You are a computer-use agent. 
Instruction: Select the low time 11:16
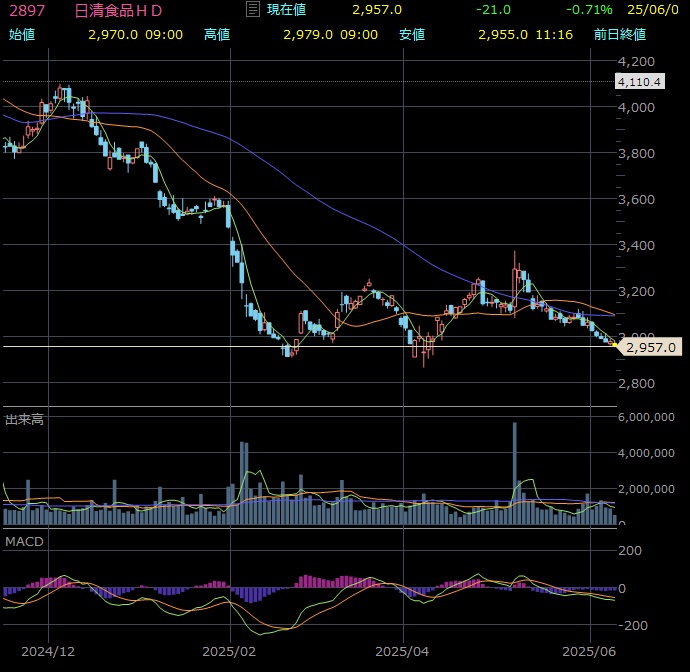click(x=554, y=35)
